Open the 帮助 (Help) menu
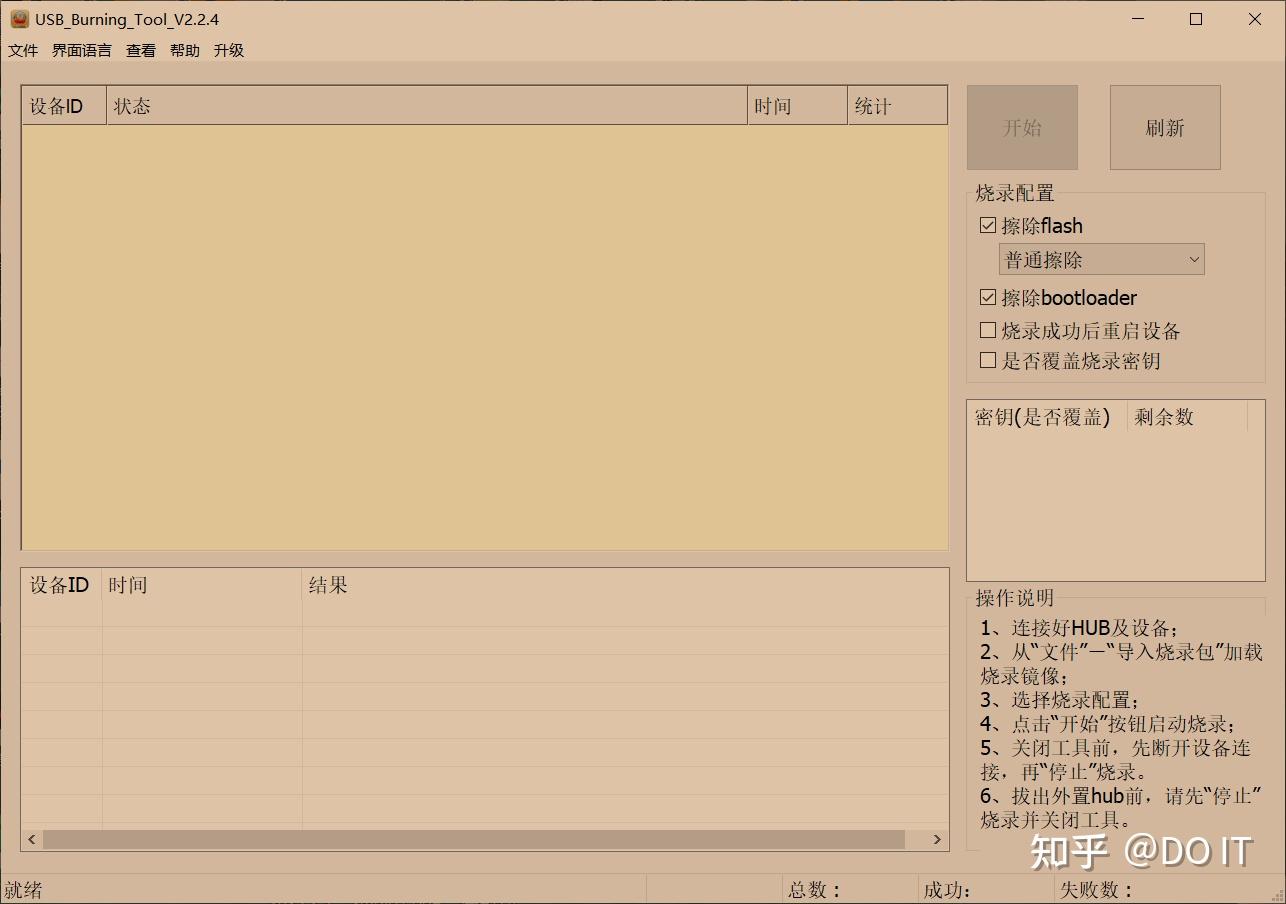Screen dimensions: 1286x904 185,50
